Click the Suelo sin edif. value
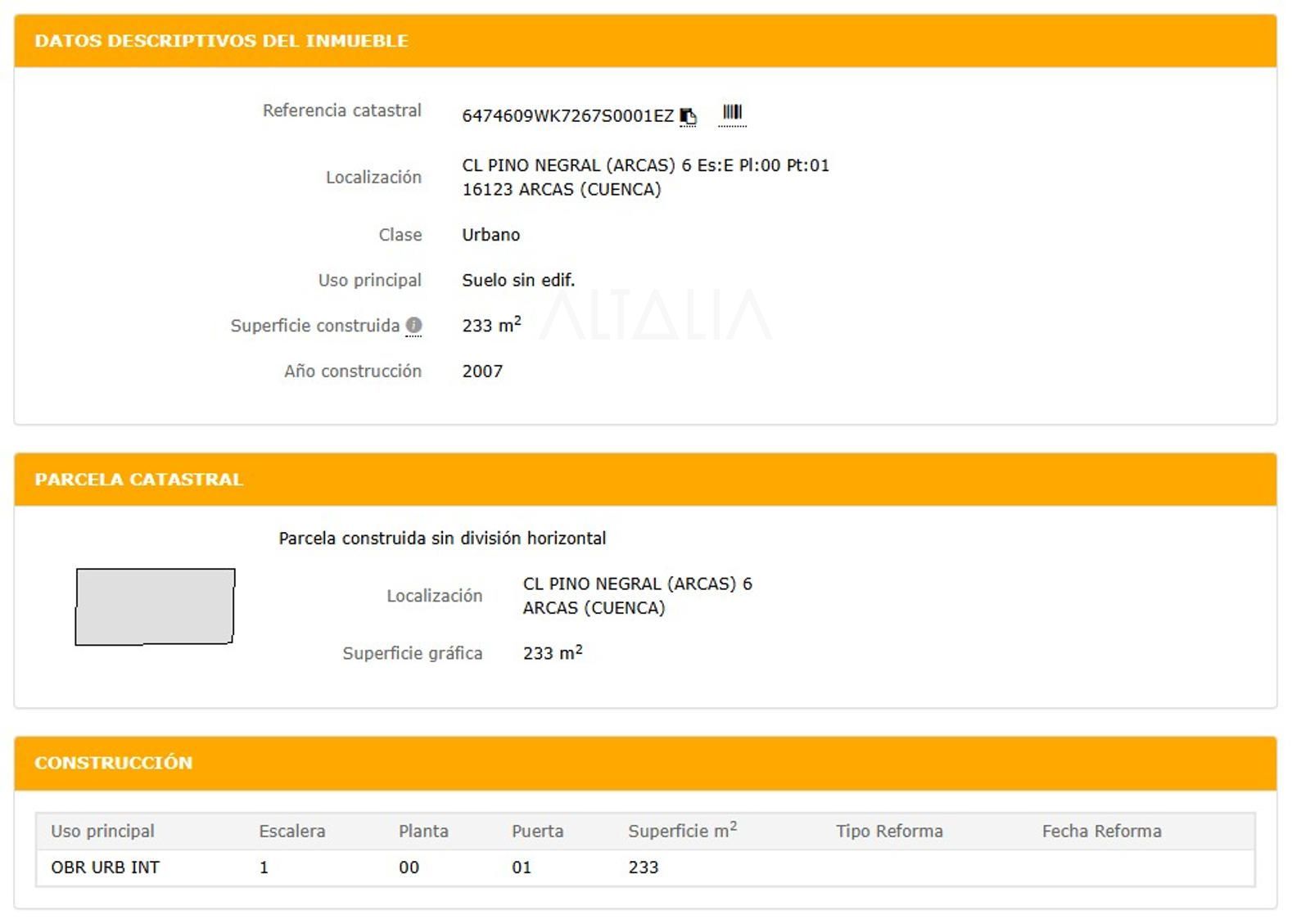 [x=518, y=281]
